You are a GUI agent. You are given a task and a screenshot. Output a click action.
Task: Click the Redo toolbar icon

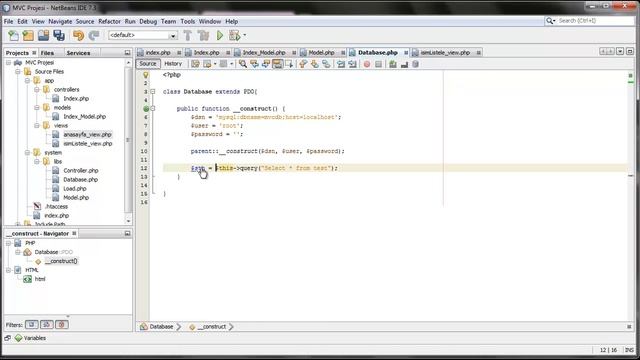point(94,36)
